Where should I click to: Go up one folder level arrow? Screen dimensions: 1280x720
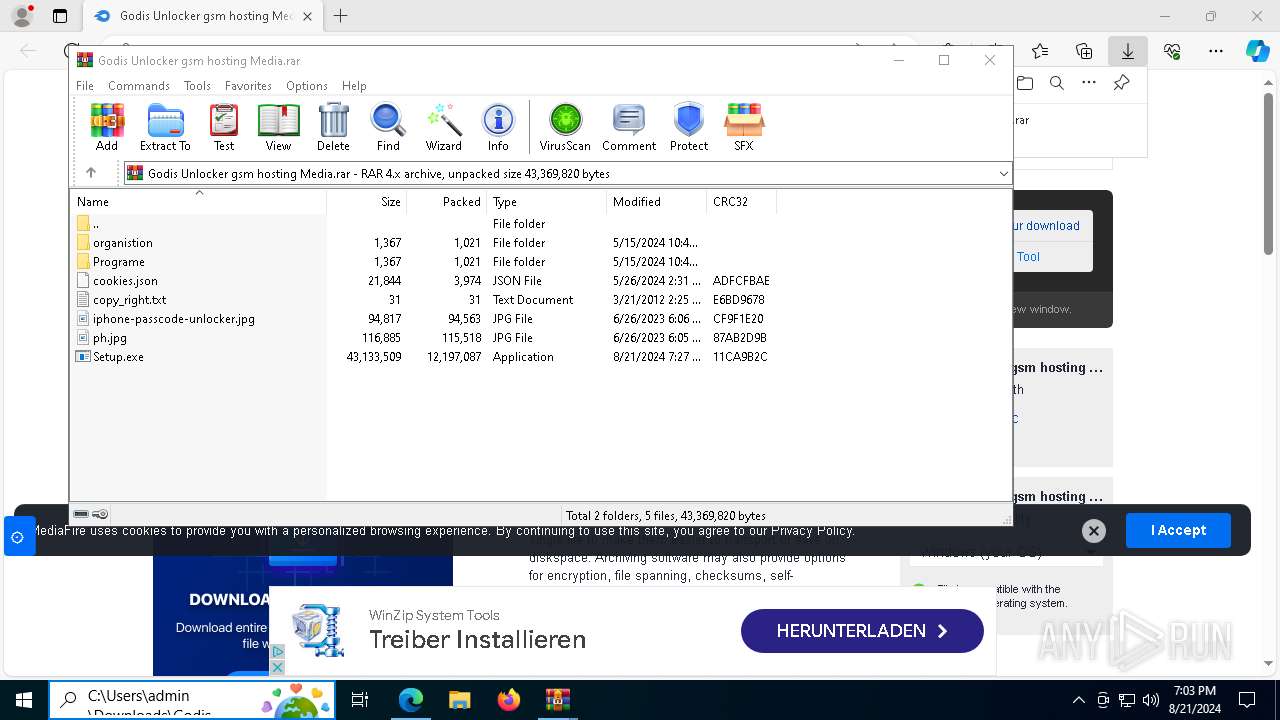(x=91, y=173)
